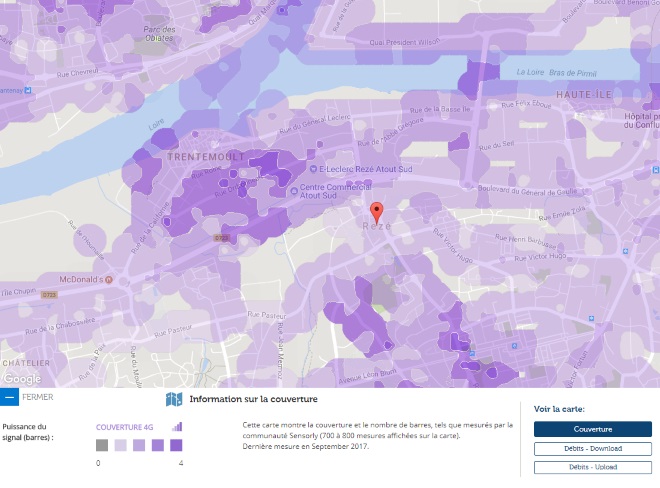Click the Google logo on the map

(21, 379)
